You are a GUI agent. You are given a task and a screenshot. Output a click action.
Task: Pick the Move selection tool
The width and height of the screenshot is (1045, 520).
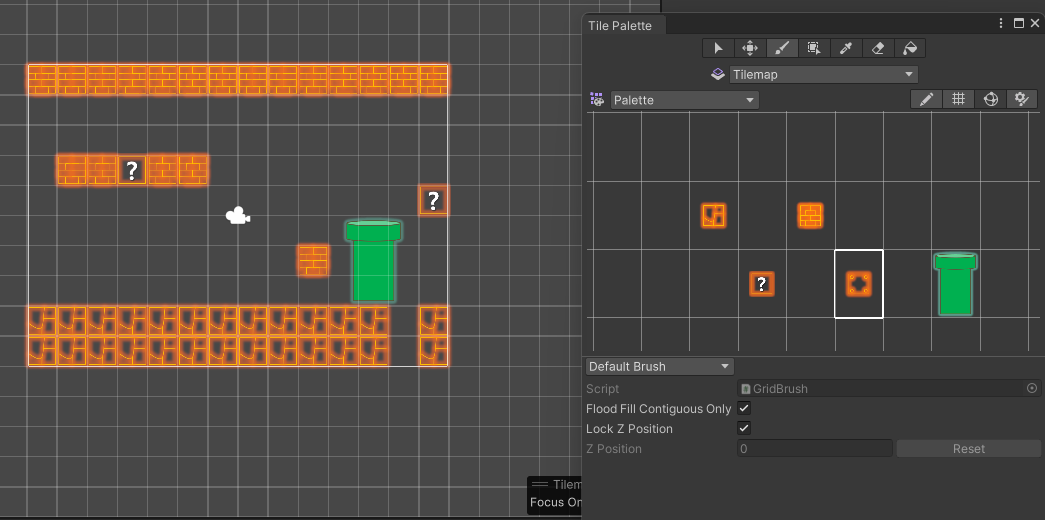click(x=750, y=48)
